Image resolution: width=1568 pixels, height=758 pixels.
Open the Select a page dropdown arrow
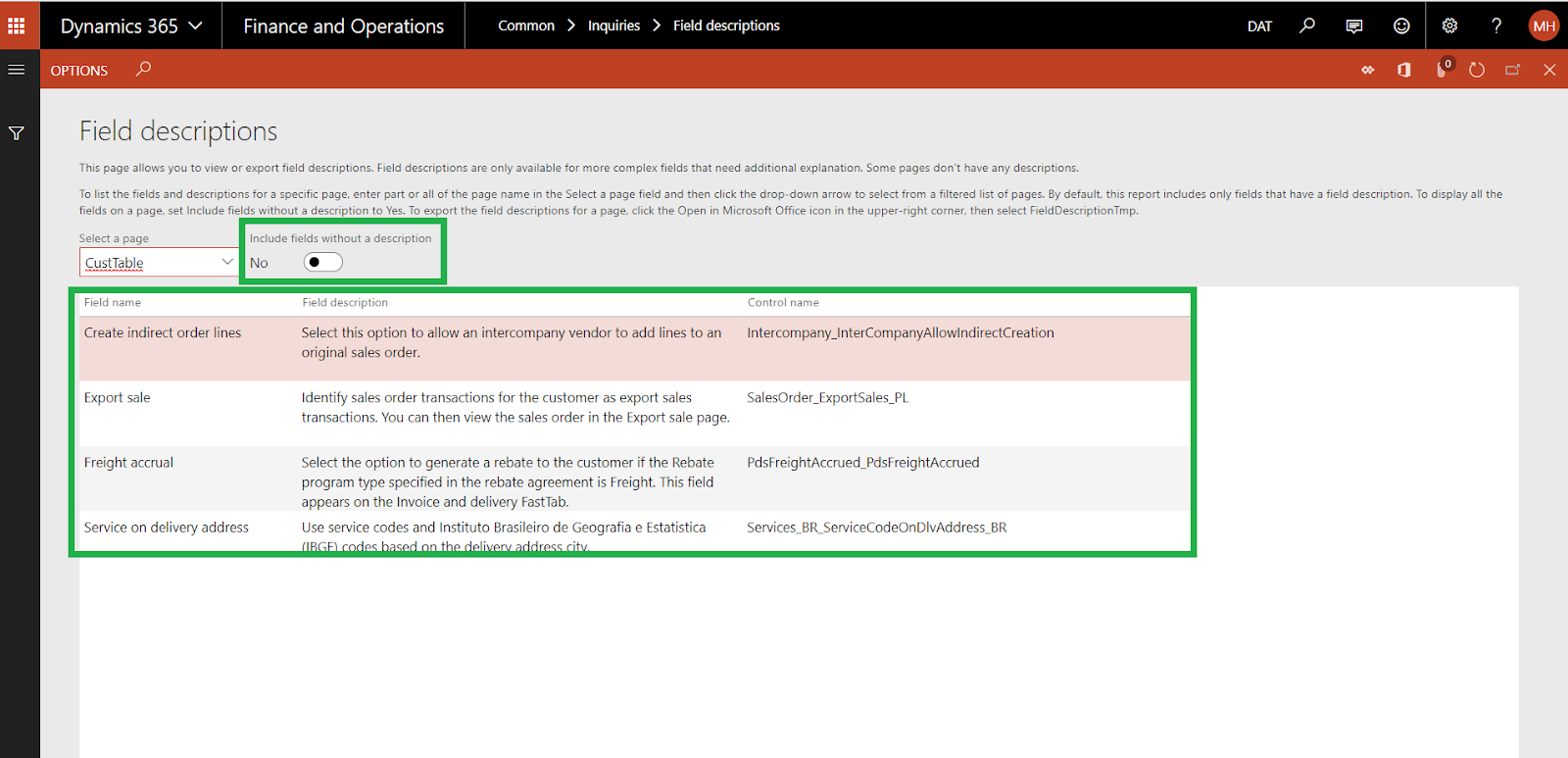(x=227, y=262)
